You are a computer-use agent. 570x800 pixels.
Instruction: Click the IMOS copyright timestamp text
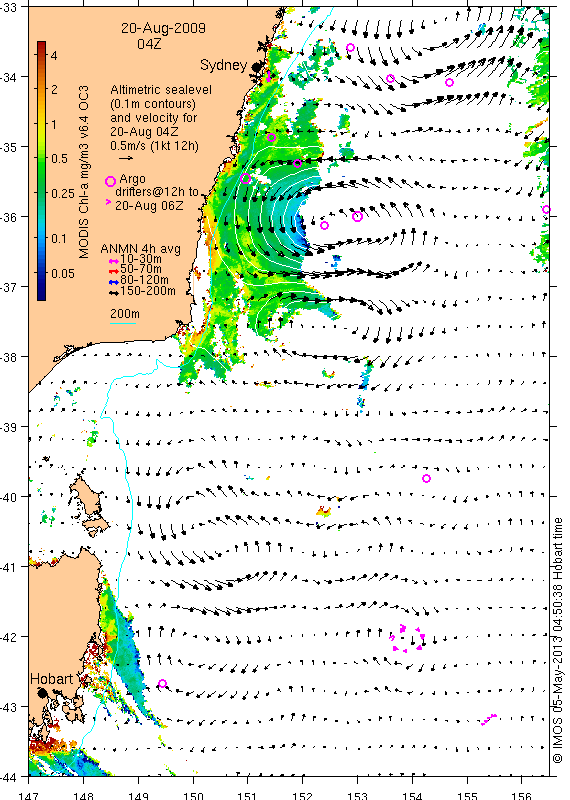(x=558, y=640)
